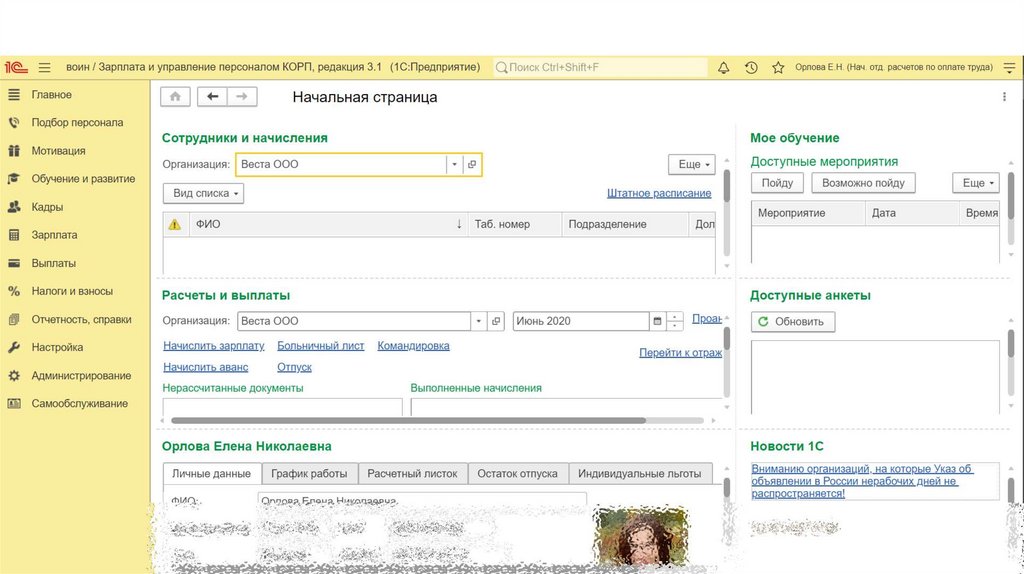Click the vertical dots menu icon
Viewport: 1024px width, 574px height.
[x=1004, y=97]
